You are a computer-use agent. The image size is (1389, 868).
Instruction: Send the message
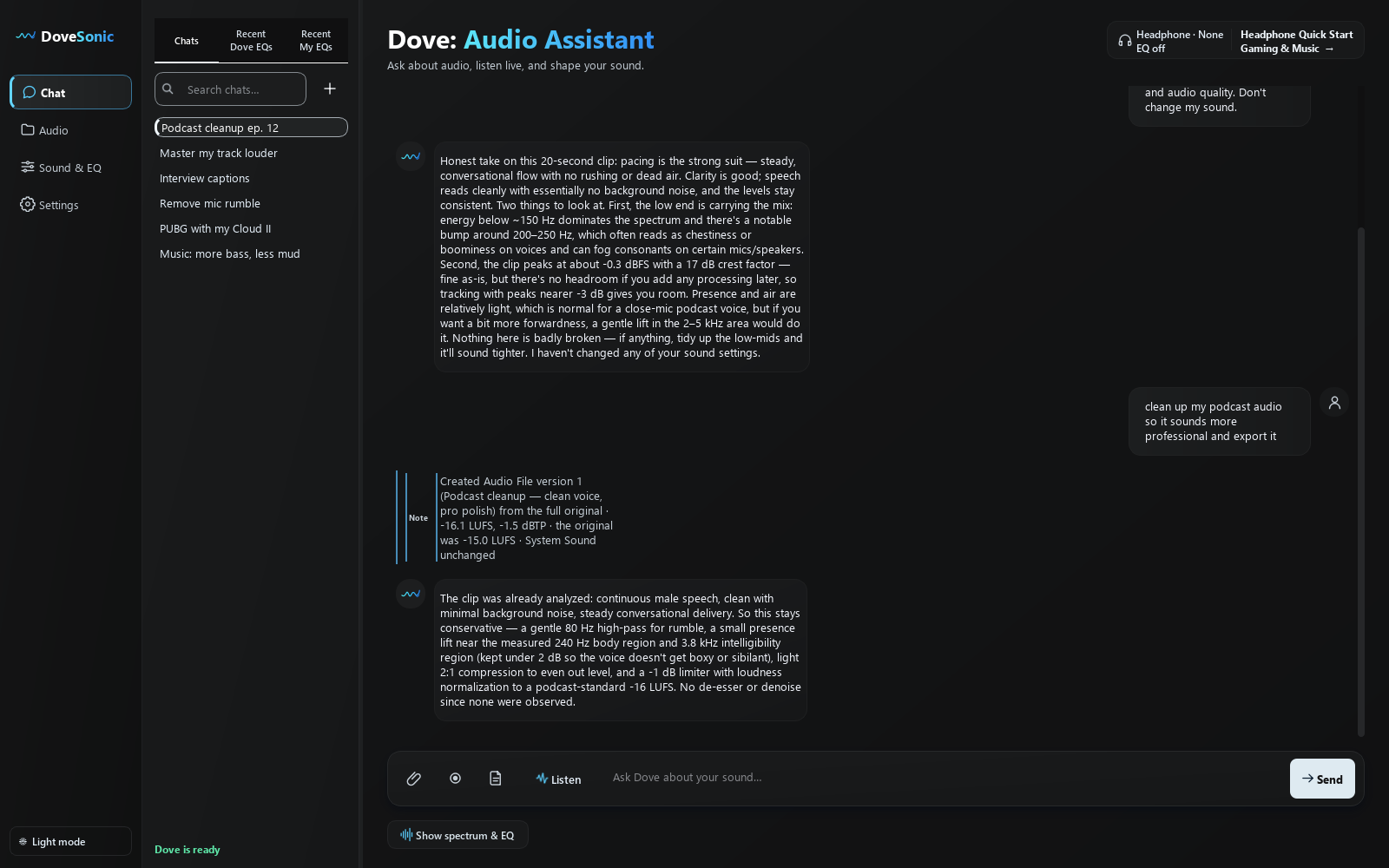(1322, 779)
